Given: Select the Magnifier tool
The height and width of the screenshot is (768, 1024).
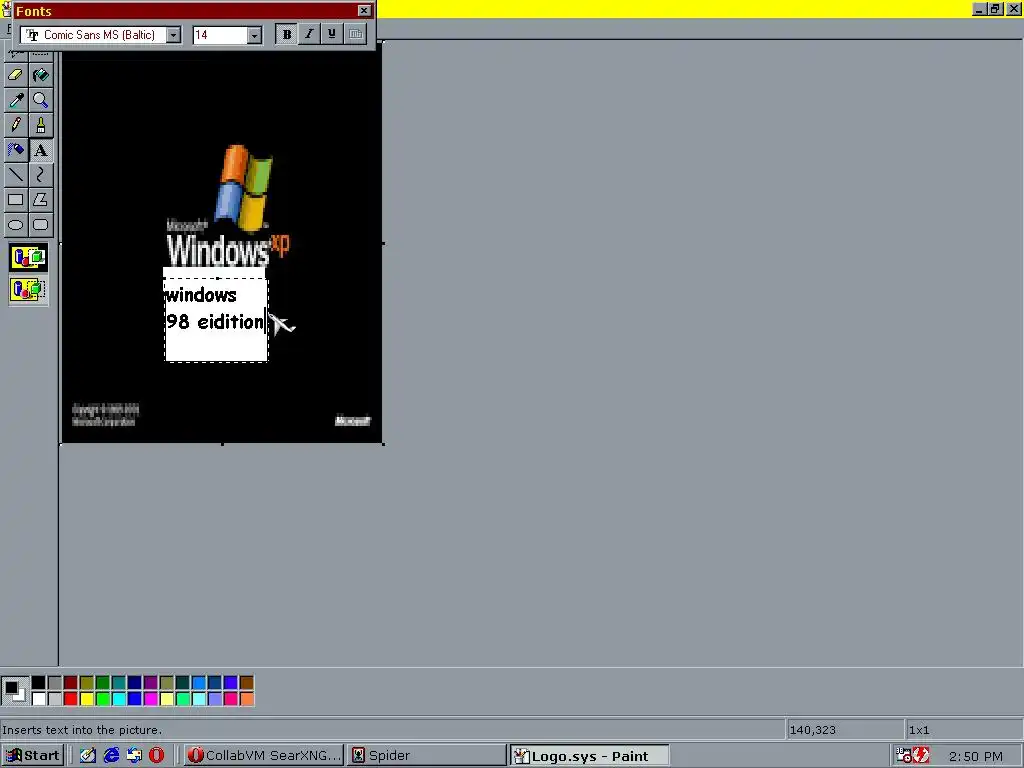Looking at the screenshot, I should [40, 100].
